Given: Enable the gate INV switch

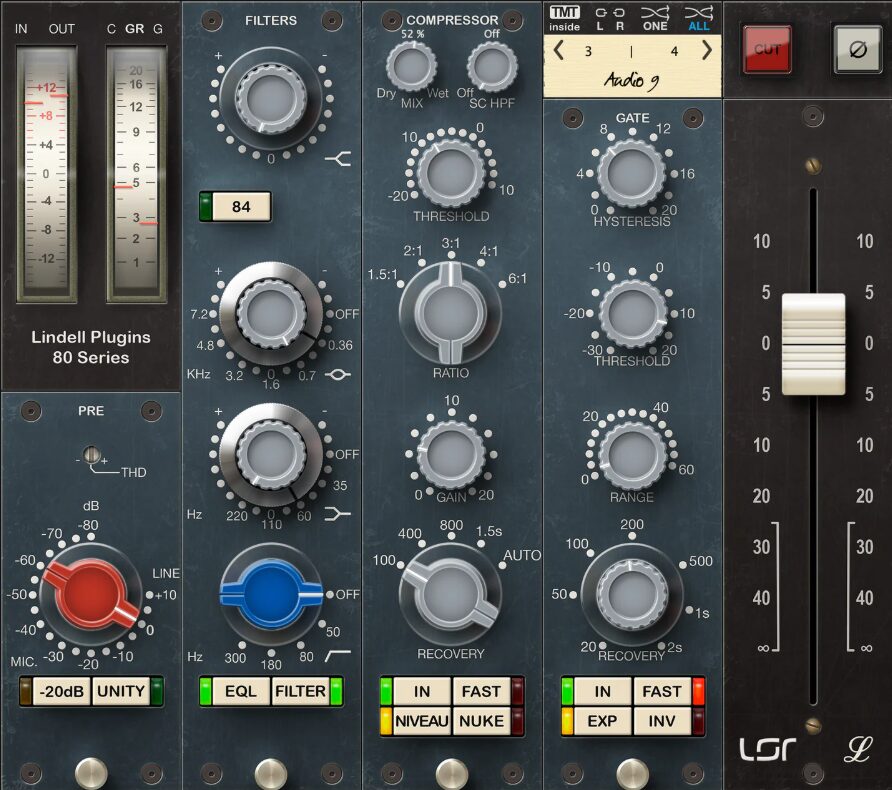Looking at the screenshot, I should click(x=661, y=720).
